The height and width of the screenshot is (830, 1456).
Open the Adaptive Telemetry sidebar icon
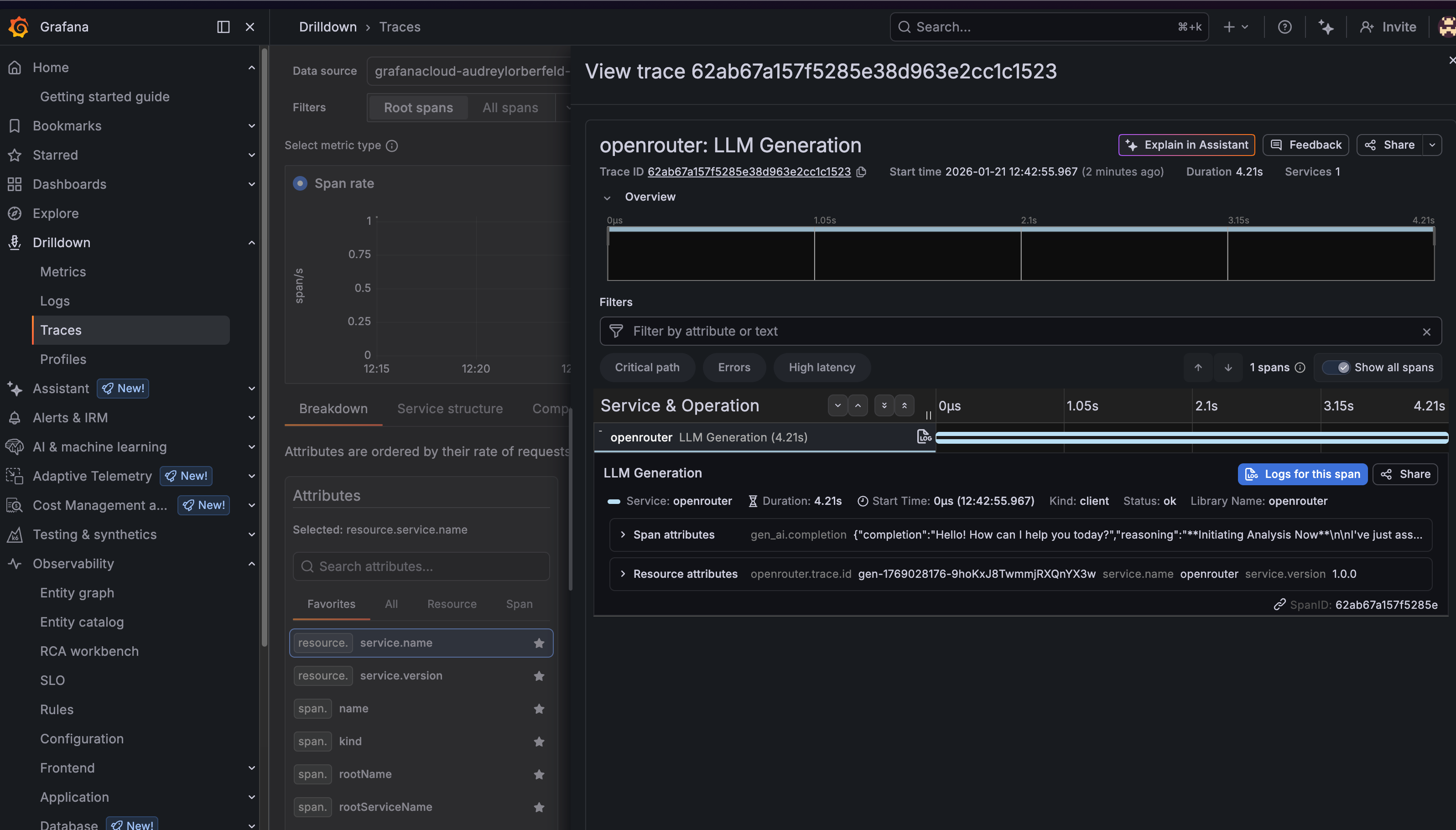click(x=15, y=475)
